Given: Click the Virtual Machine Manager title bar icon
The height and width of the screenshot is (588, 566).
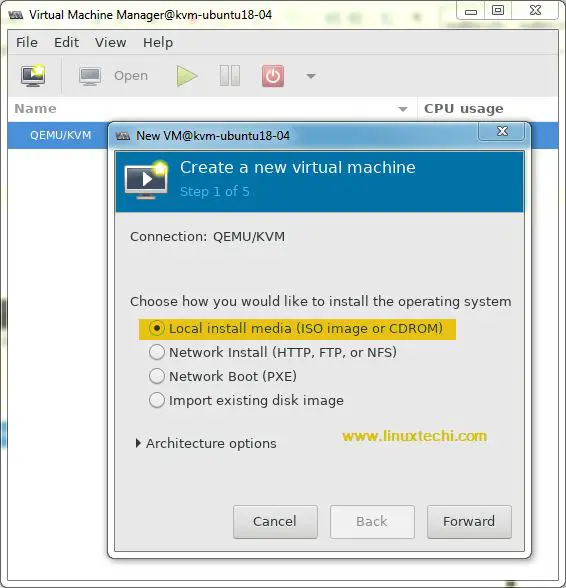Looking at the screenshot, I should [16, 15].
